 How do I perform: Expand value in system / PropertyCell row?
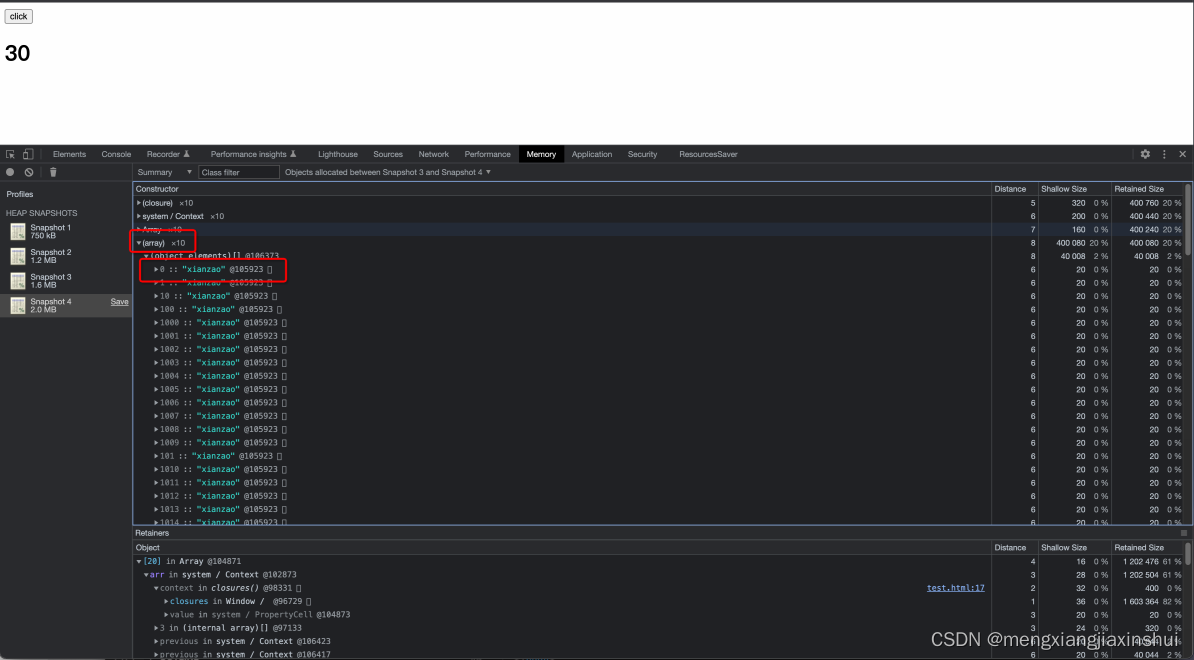pos(166,615)
